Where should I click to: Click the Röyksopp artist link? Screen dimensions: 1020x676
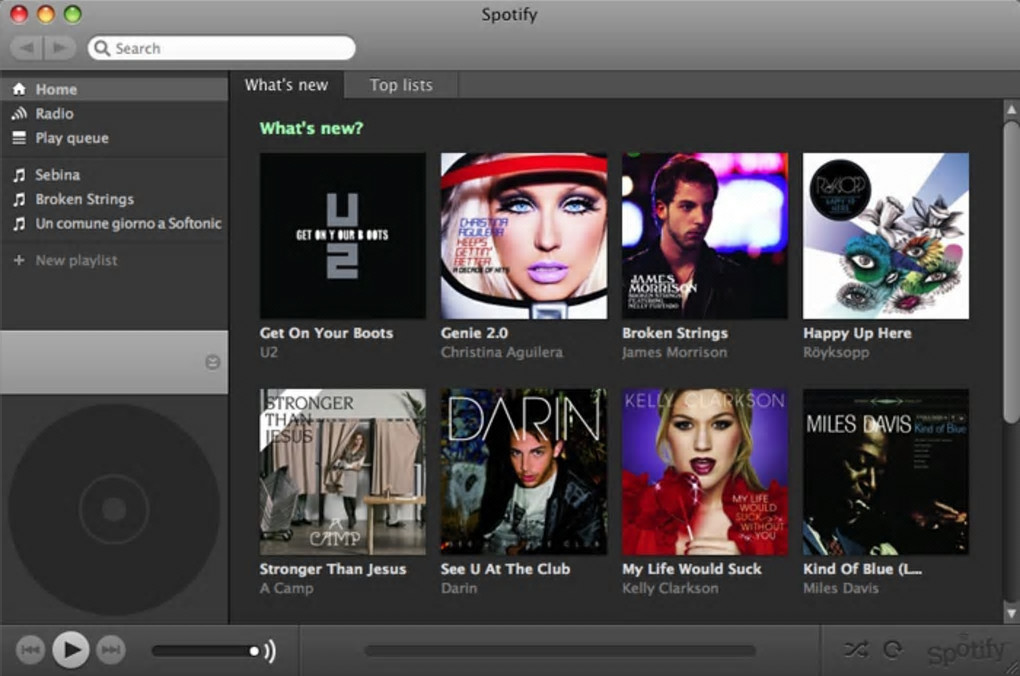pyautogui.click(x=836, y=353)
